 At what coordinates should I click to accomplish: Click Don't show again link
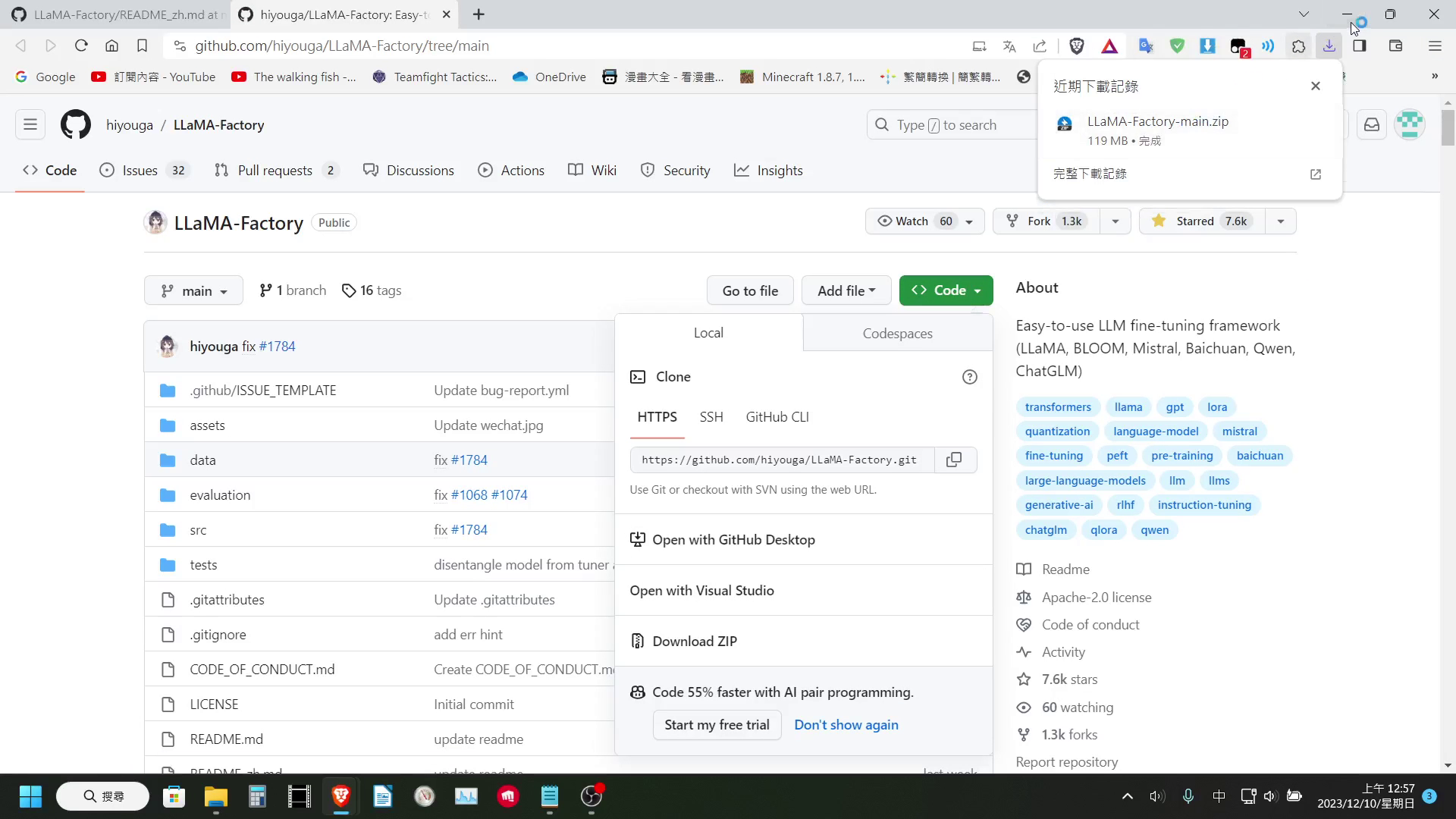coord(846,725)
